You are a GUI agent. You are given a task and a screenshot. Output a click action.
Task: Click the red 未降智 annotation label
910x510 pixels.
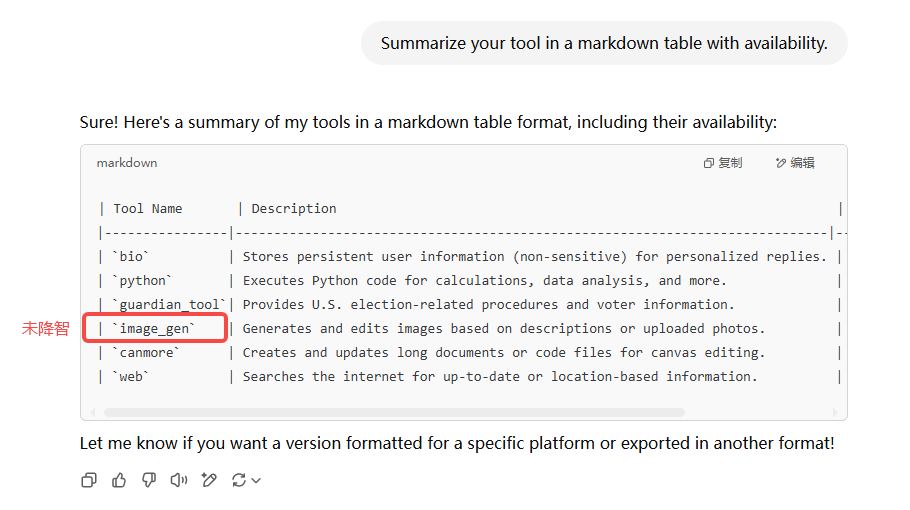point(45,328)
